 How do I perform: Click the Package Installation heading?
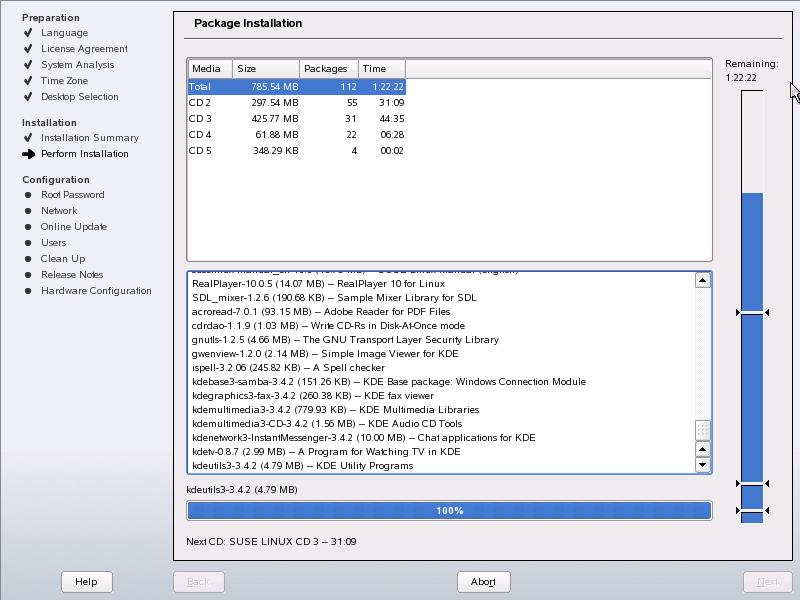248,23
